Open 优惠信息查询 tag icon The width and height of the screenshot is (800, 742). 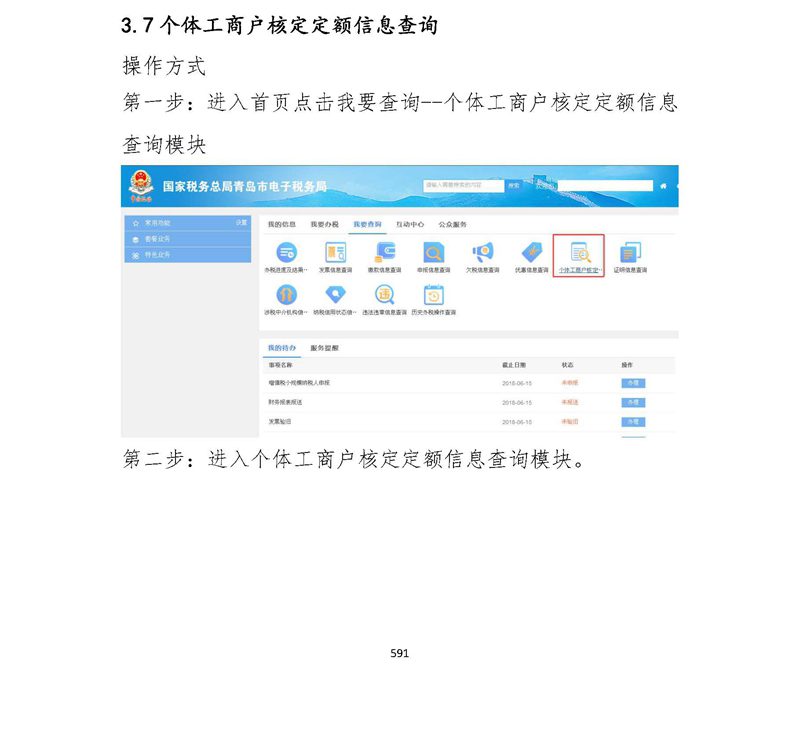(532, 253)
